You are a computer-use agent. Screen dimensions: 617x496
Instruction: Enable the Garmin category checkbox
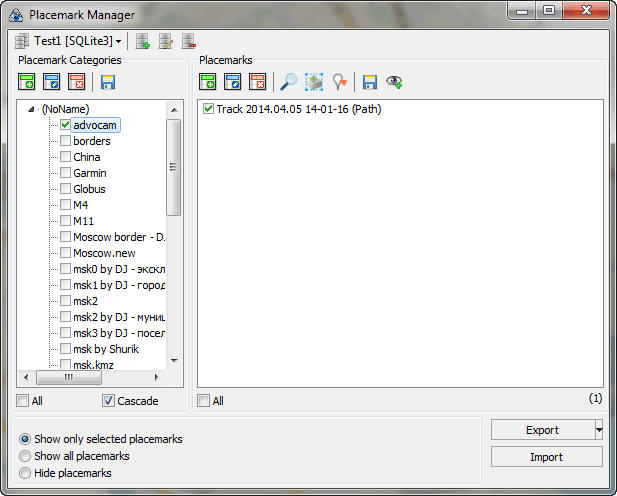coord(65,173)
